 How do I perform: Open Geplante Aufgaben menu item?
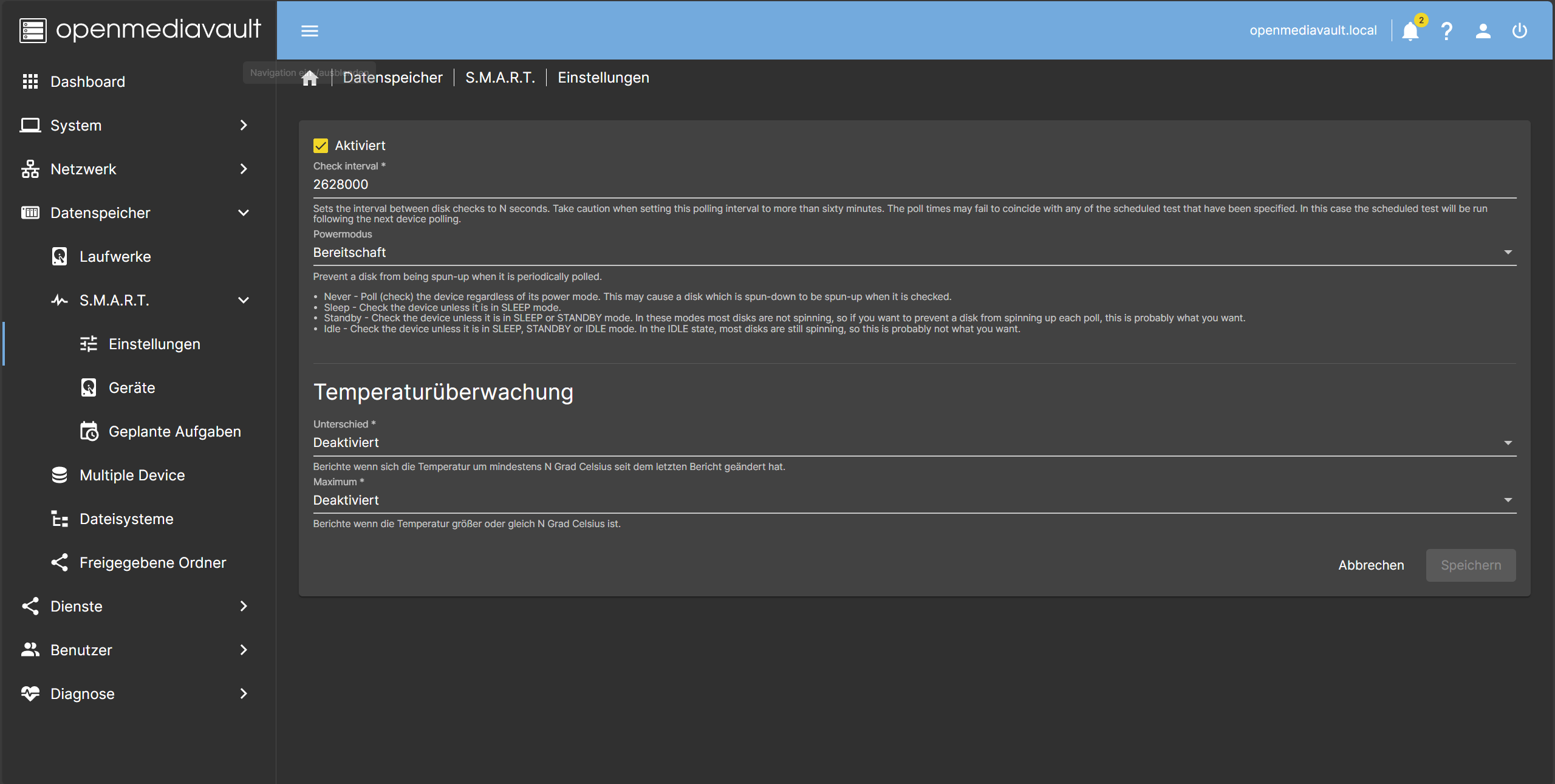pos(174,432)
